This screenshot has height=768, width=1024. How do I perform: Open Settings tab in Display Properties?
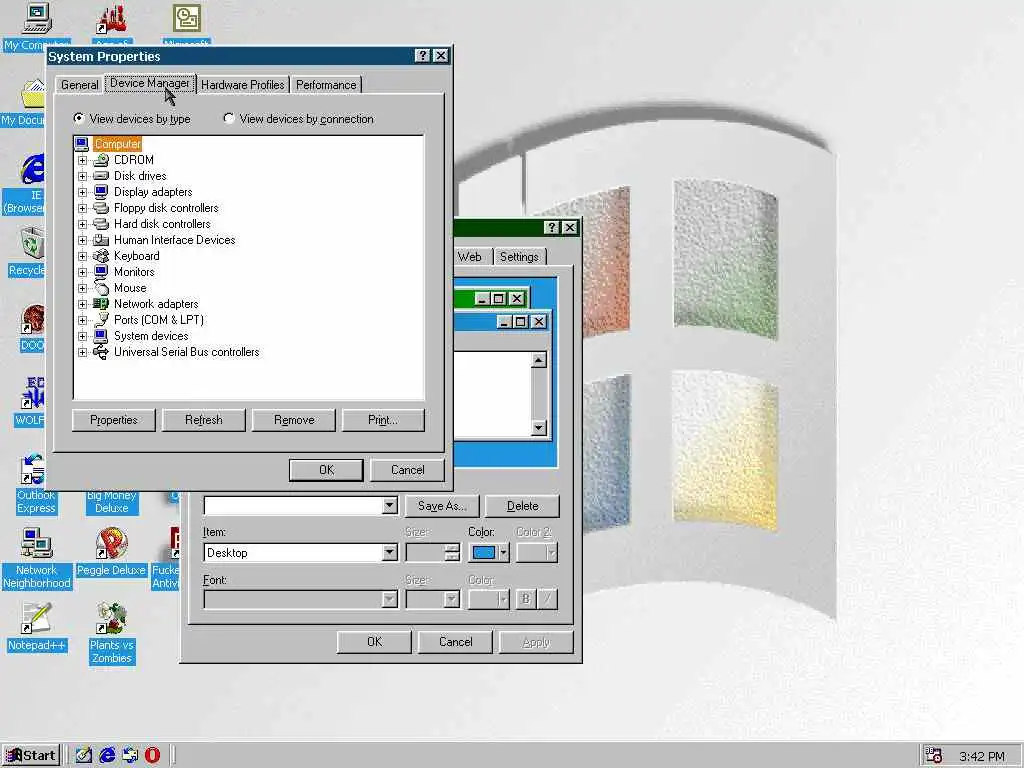[x=519, y=257]
